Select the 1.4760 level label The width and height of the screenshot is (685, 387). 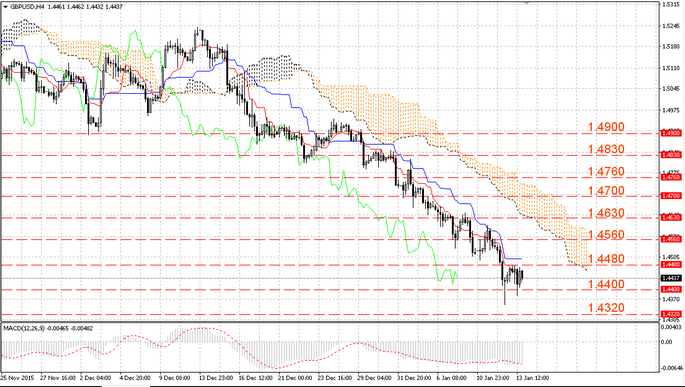(606, 172)
